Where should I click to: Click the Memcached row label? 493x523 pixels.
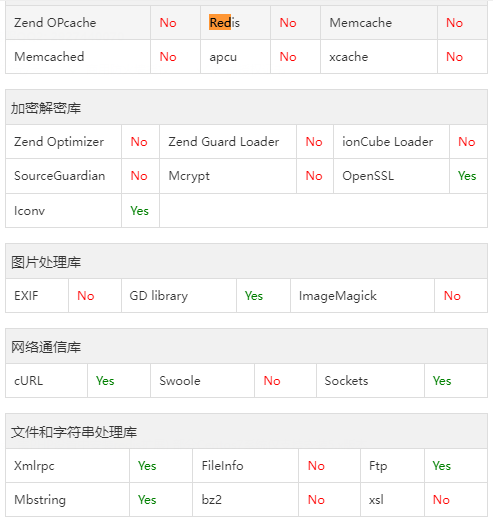point(49,57)
